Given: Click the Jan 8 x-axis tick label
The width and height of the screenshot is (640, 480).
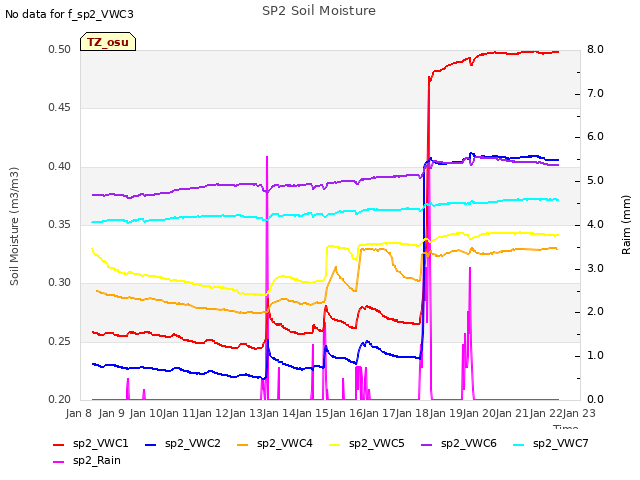Looking at the screenshot, I should 78,413.
